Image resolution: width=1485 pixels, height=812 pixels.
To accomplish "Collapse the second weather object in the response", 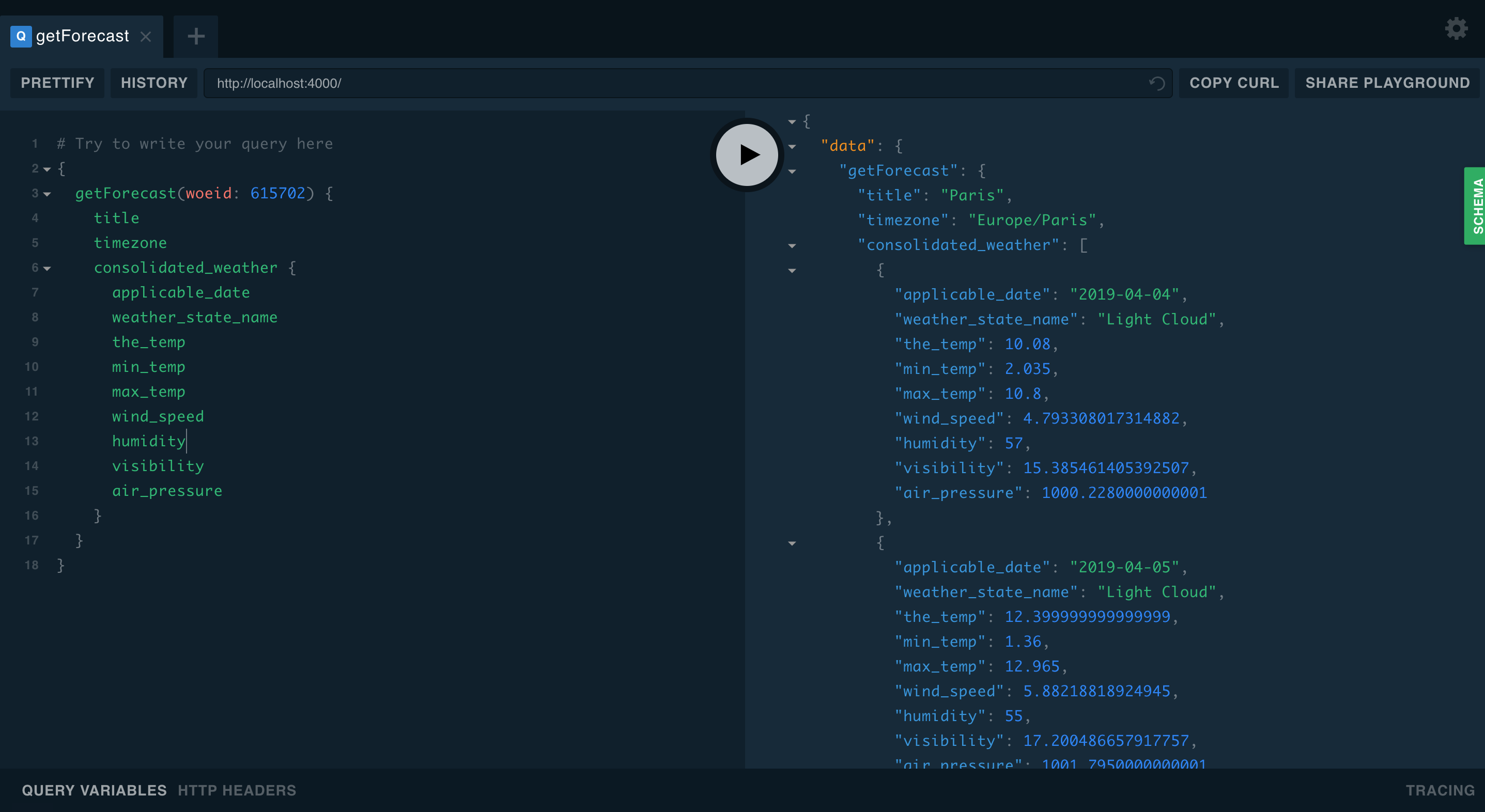I will click(793, 543).
